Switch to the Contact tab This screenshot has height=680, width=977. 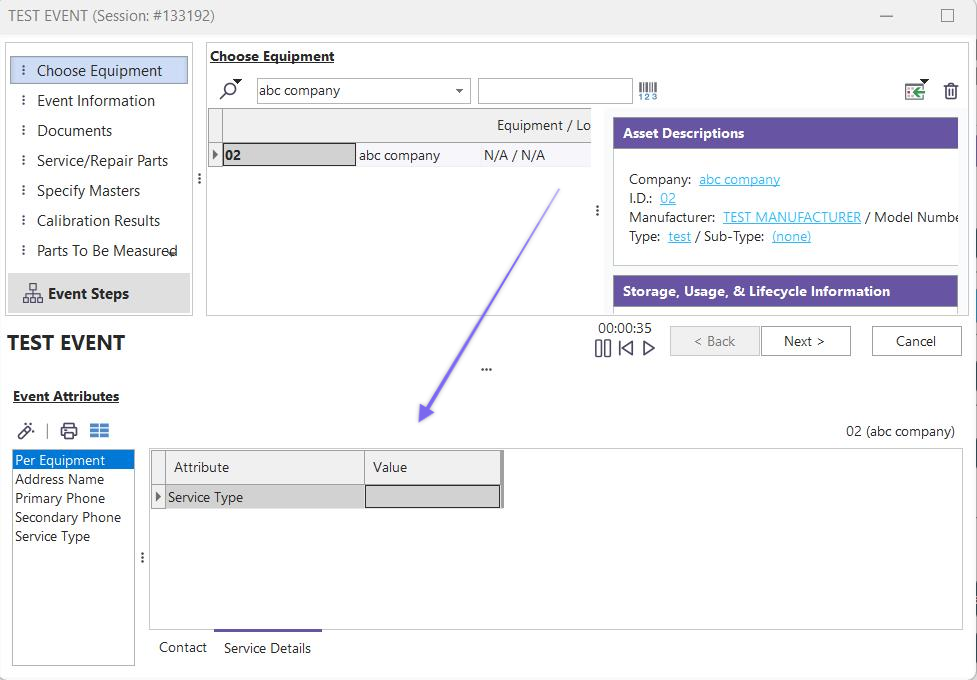pos(183,647)
